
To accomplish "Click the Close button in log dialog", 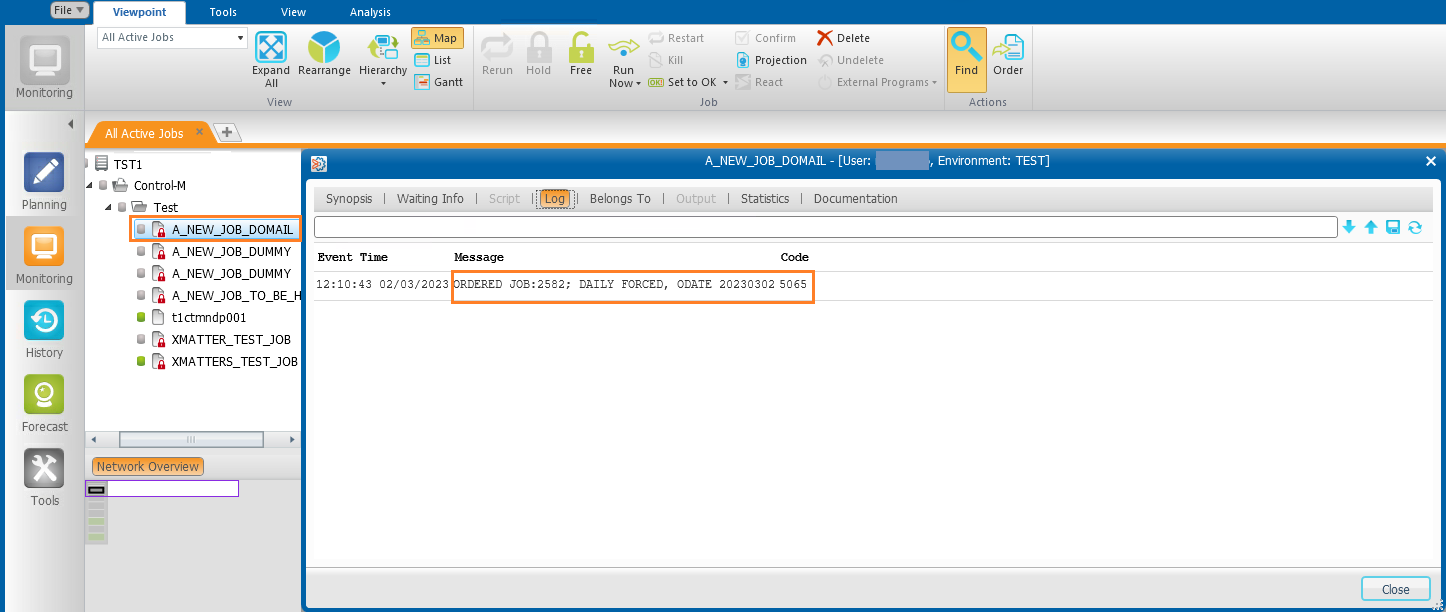I will click(x=1395, y=589).
